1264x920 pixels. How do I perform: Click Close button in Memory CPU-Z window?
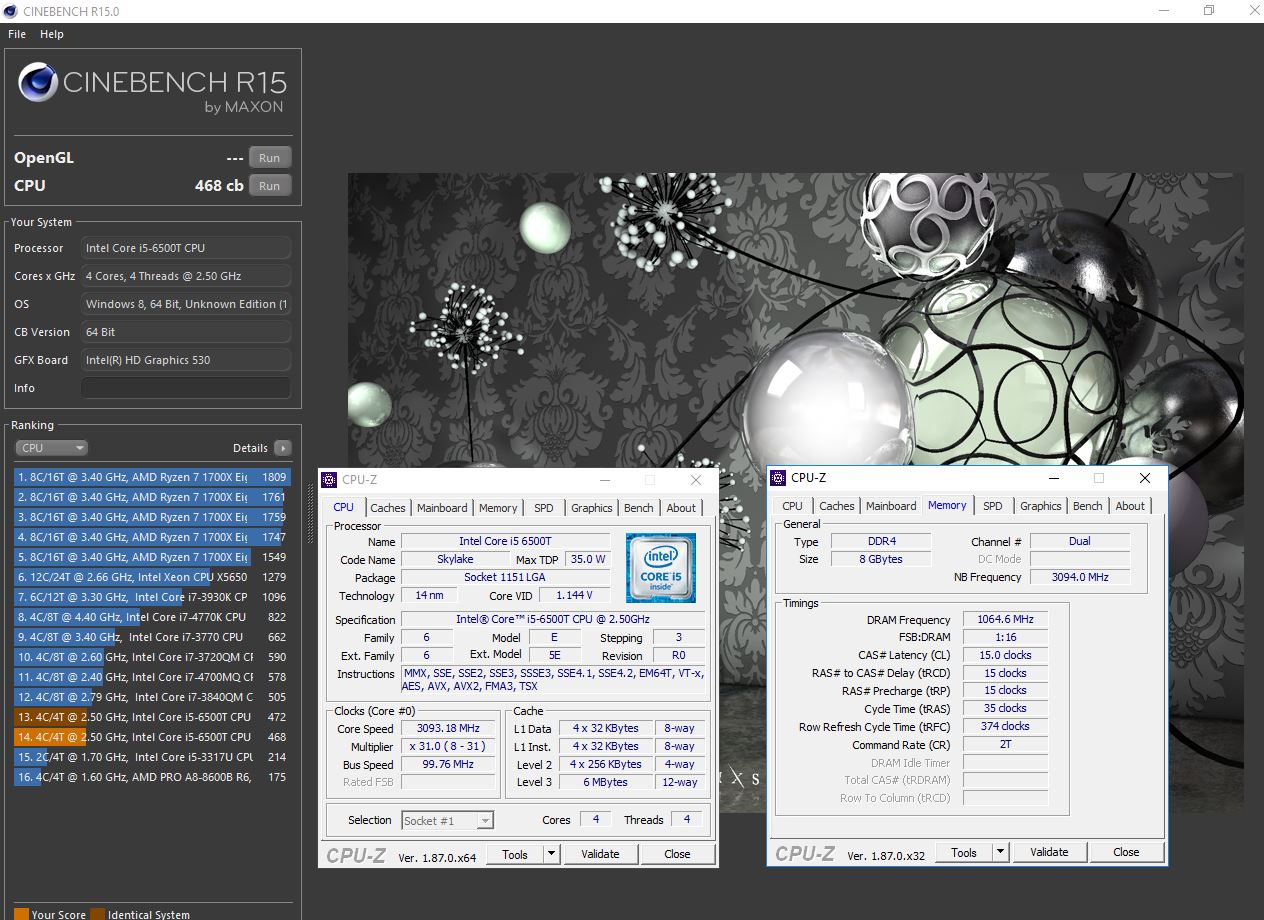pyautogui.click(x=1126, y=852)
